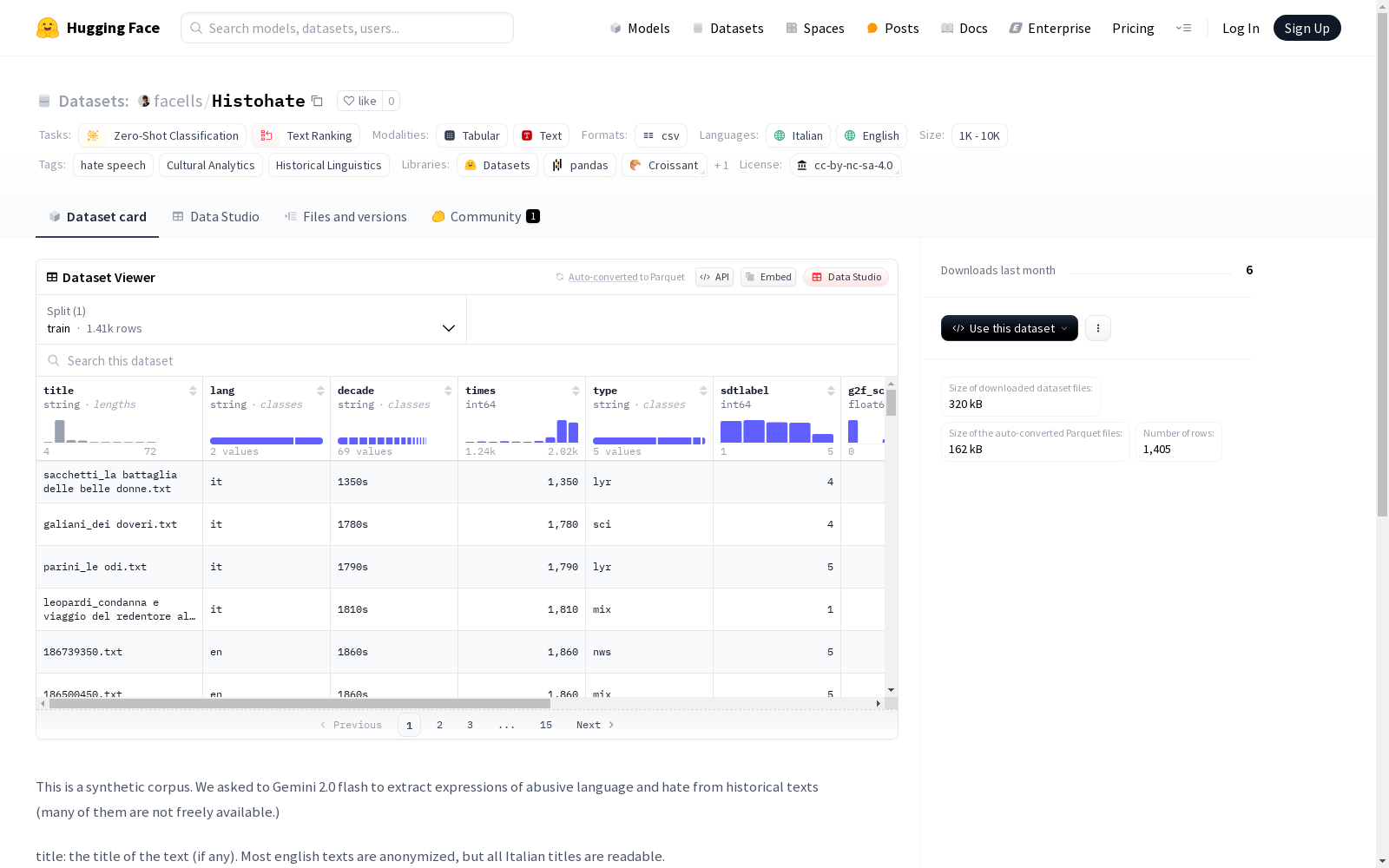Open the Spaces page
This screenshot has height=868, width=1389.
(815, 28)
